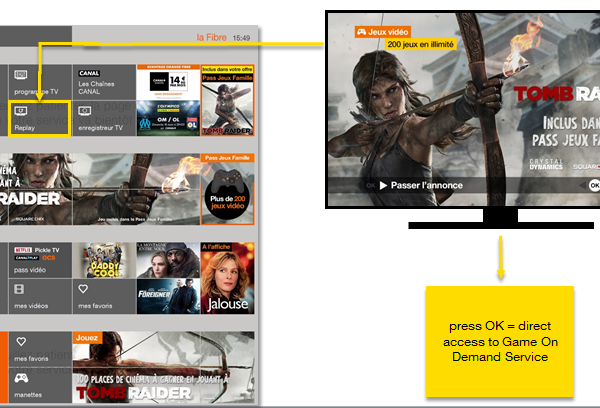Open the Jalouse movie poster
This screenshot has height=408, width=600.
click(227, 278)
